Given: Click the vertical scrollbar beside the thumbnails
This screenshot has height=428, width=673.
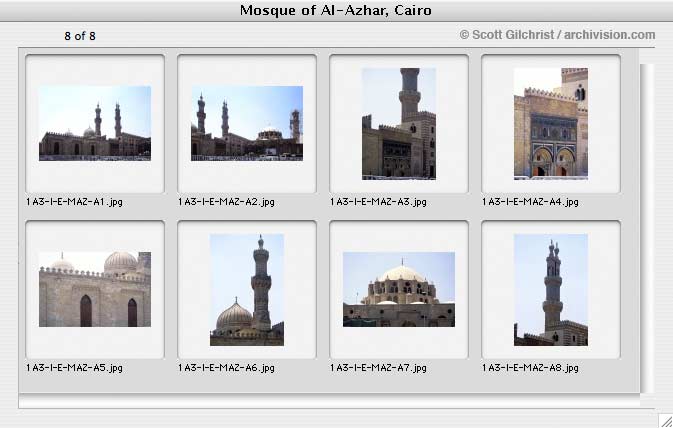Looking at the screenshot, I should 647,228.
